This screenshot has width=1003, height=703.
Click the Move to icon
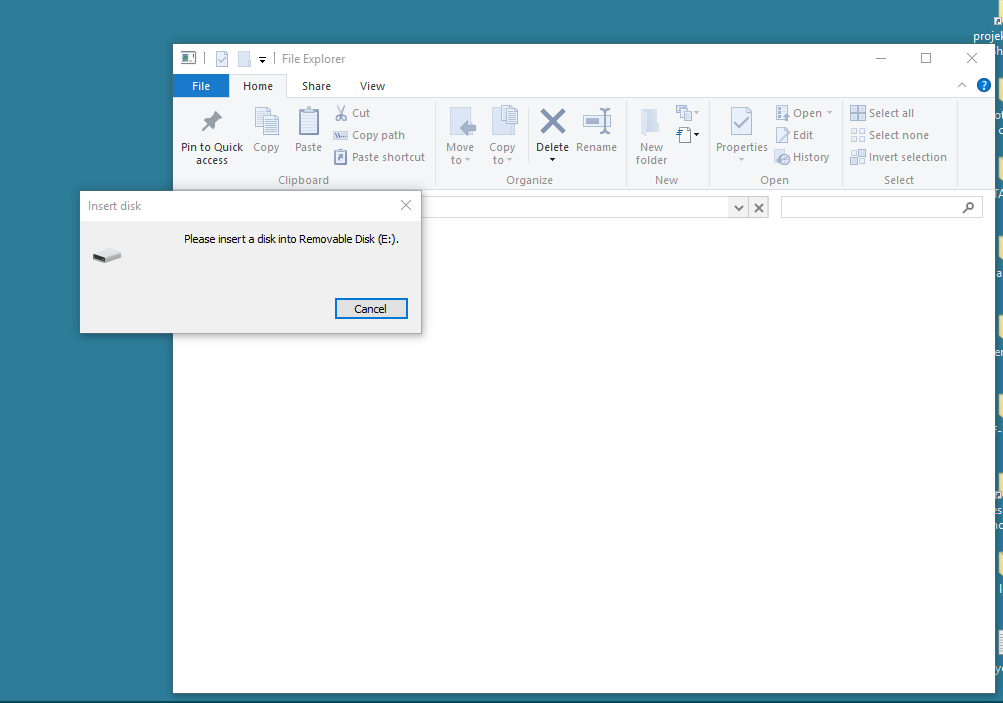pyautogui.click(x=461, y=122)
